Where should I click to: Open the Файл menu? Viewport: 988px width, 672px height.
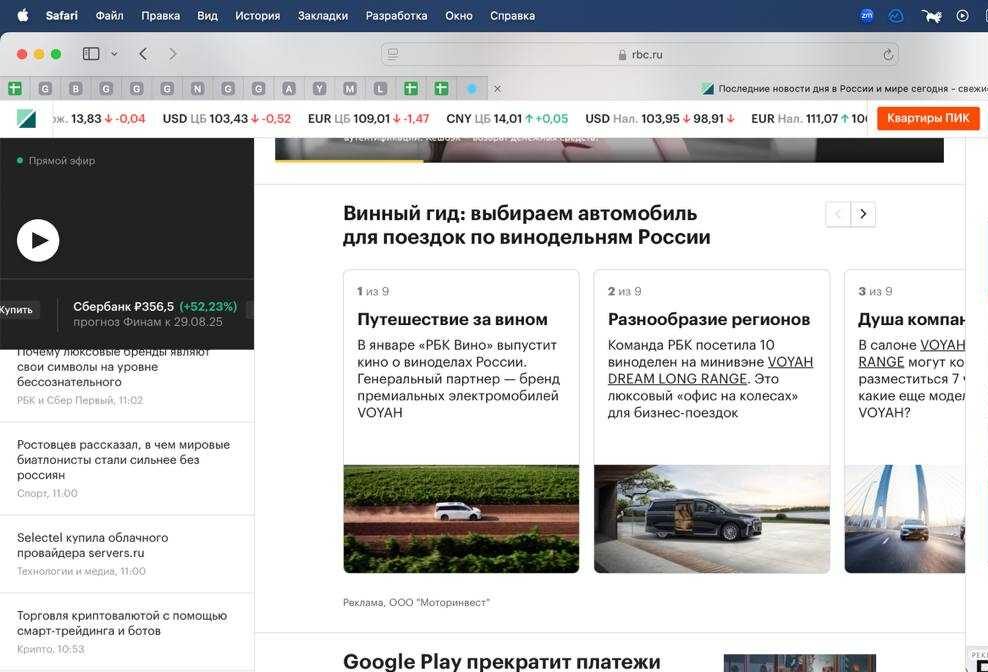click(110, 16)
